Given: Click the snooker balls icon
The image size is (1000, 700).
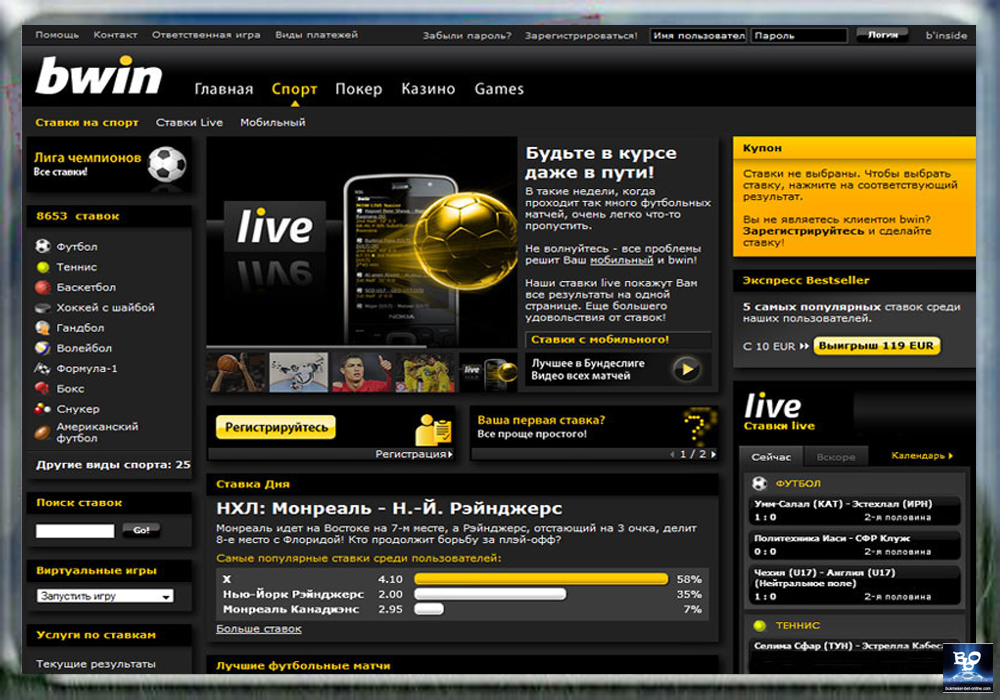Looking at the screenshot, I should 43,409.
